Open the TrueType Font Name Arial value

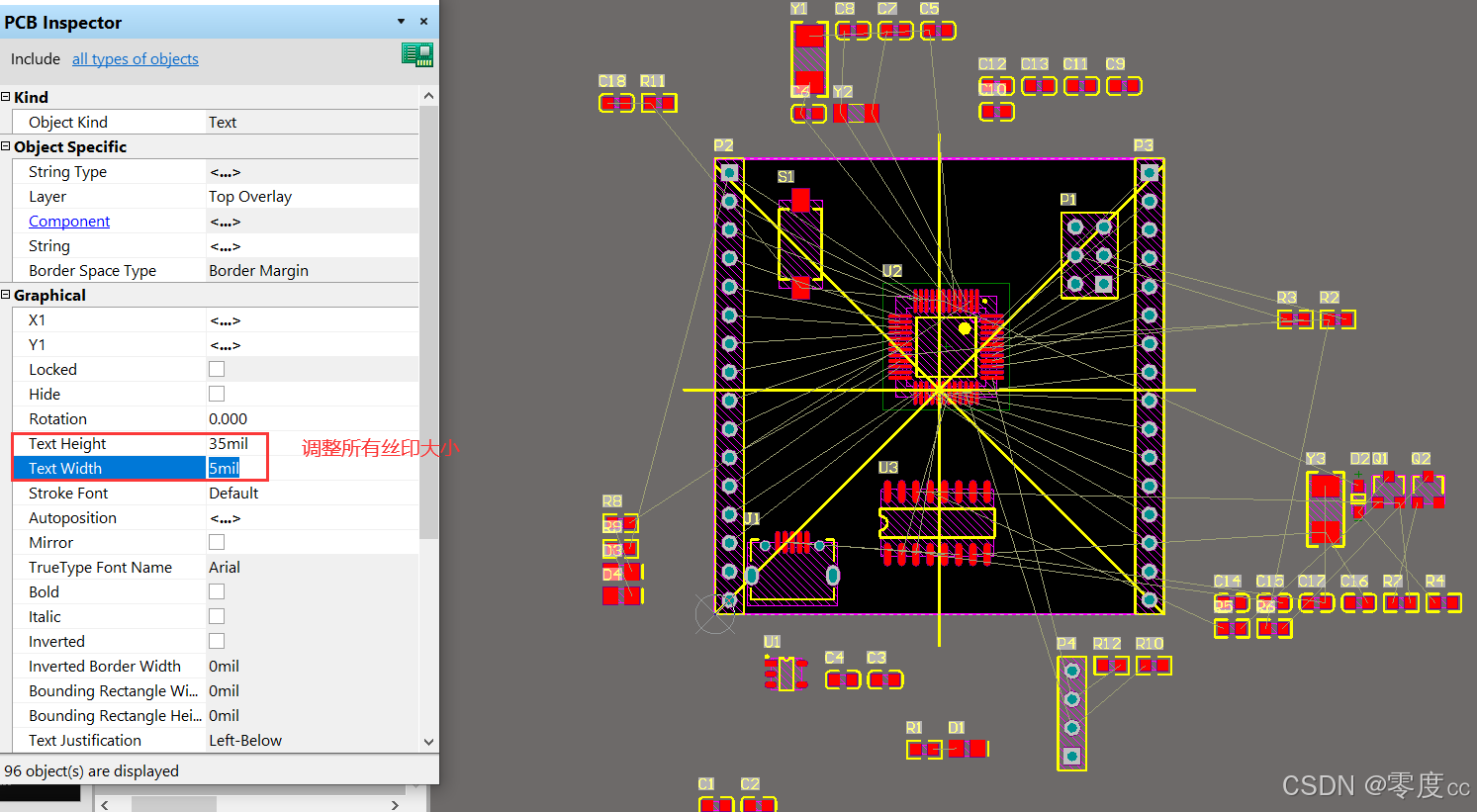(x=225, y=568)
